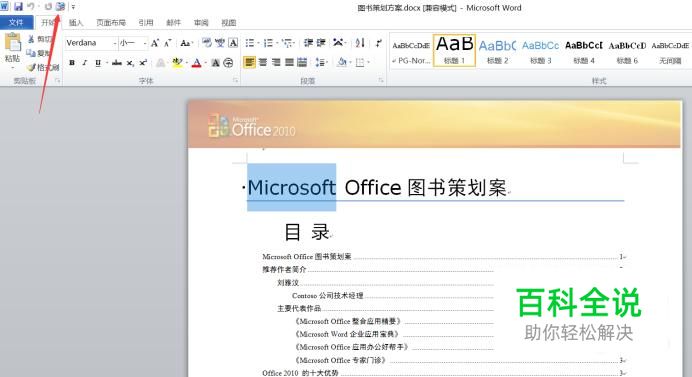Toggle Align Text Left
Viewport: 692px width, 377px height.
tap(249, 62)
